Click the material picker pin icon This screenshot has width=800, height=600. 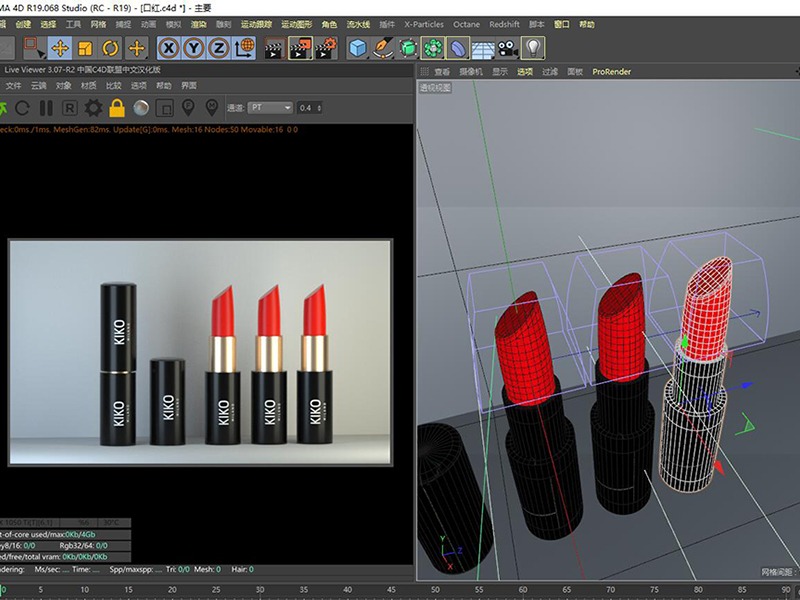coord(212,108)
